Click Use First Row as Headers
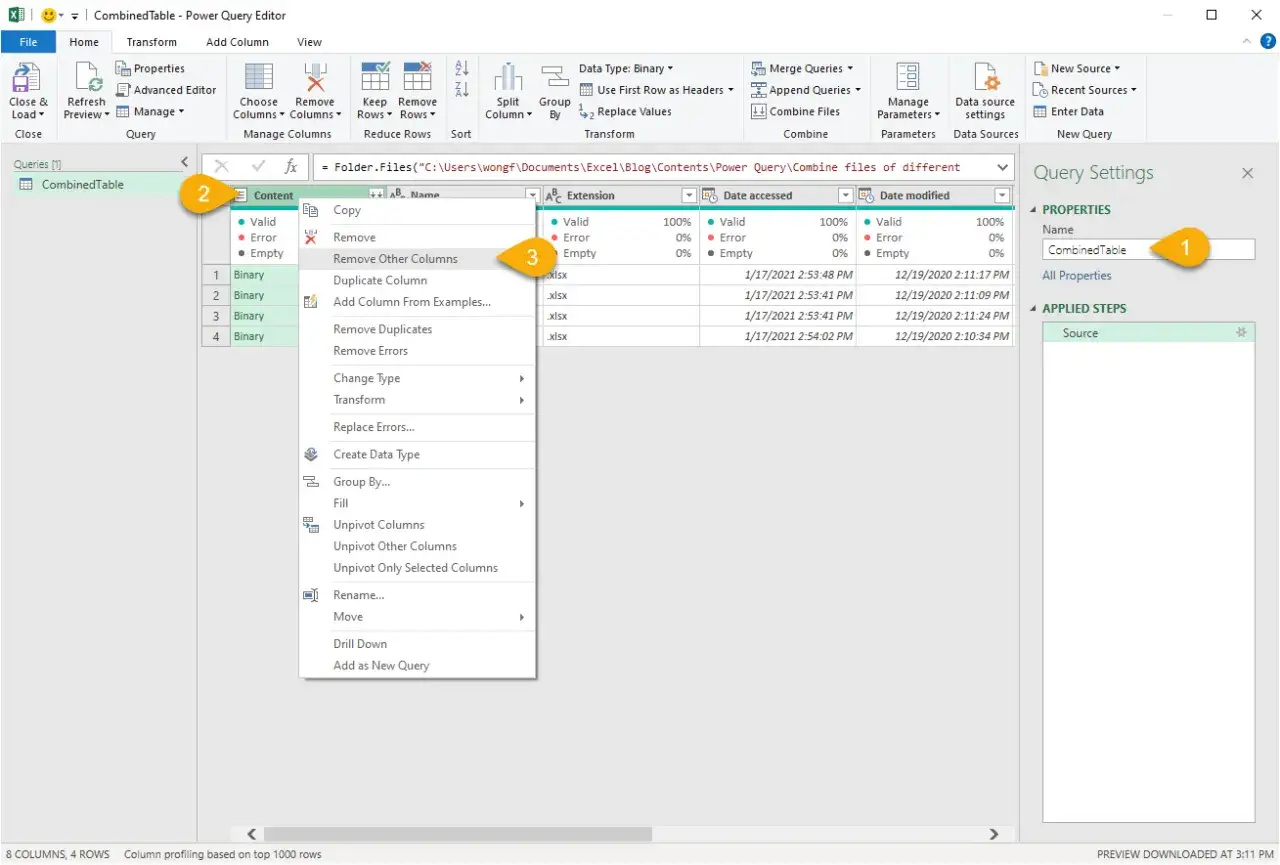 657,90
